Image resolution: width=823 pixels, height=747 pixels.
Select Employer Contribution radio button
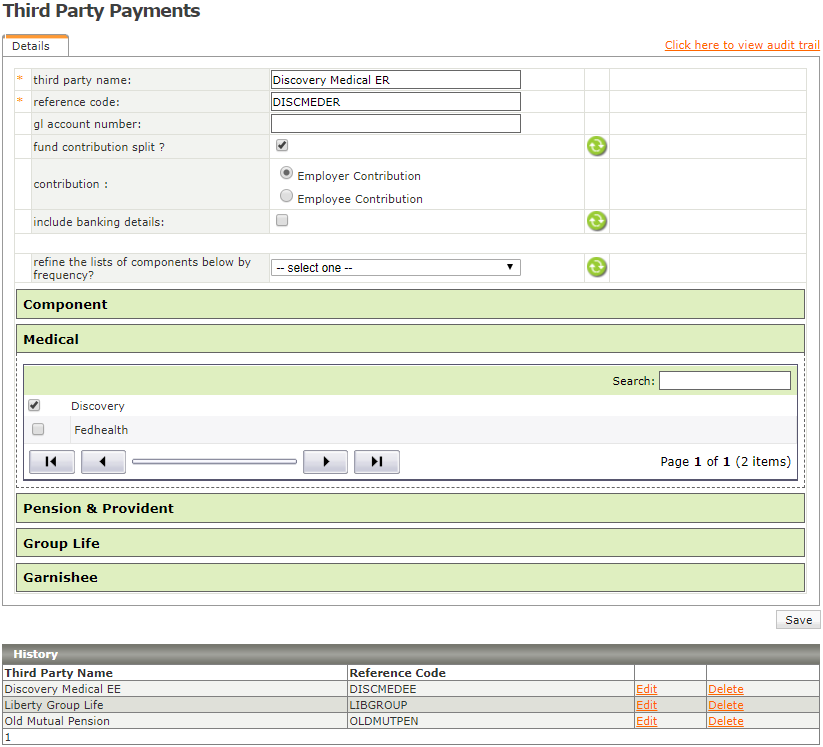pyautogui.click(x=286, y=173)
